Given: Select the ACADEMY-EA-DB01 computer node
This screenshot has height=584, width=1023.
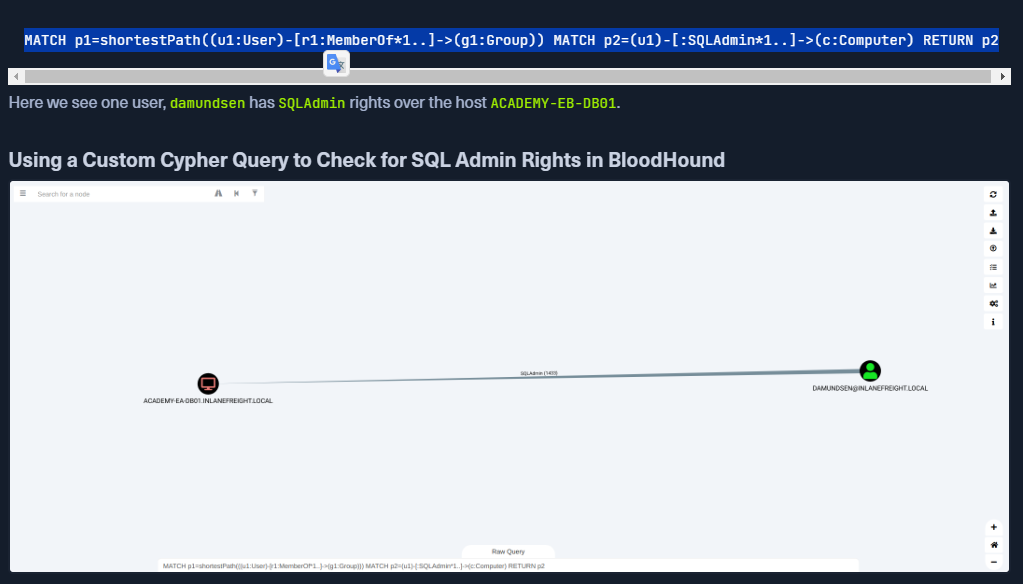Looking at the screenshot, I should [x=208, y=383].
